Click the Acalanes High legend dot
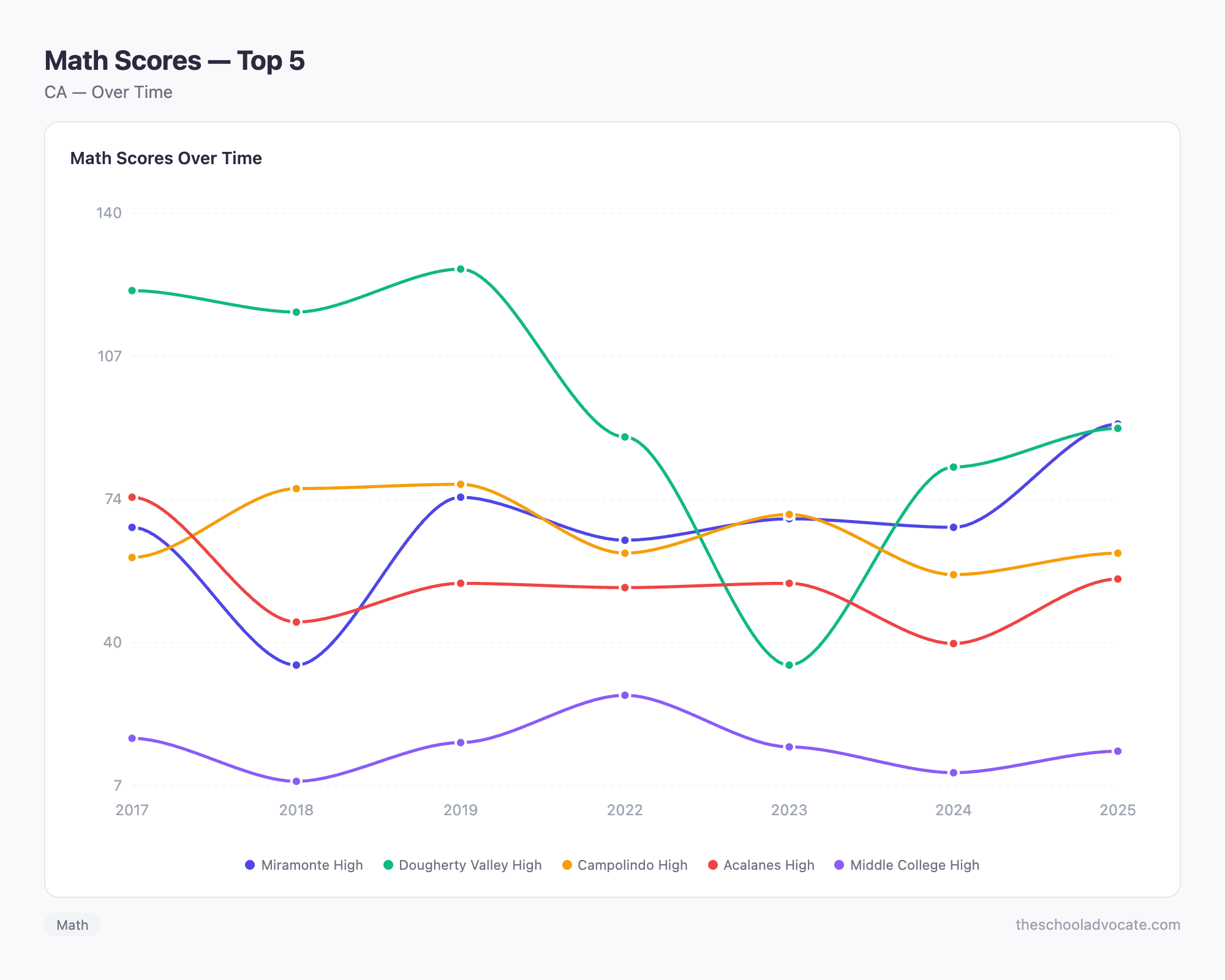This screenshot has width=1225, height=980. pyautogui.click(x=712, y=865)
